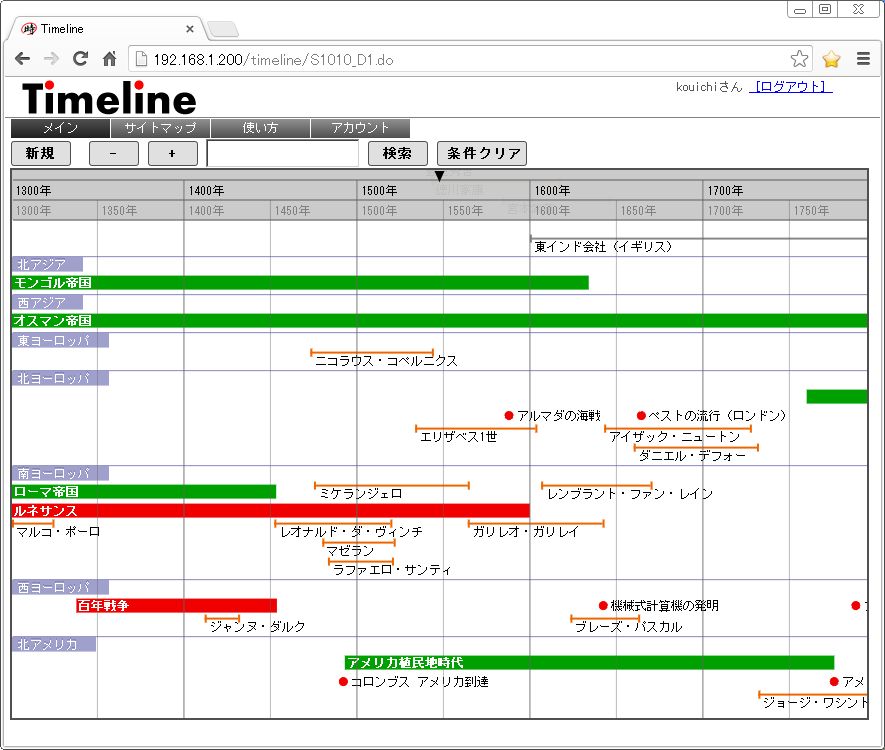
Task: Select the black triangle timeline marker
Action: point(438,176)
